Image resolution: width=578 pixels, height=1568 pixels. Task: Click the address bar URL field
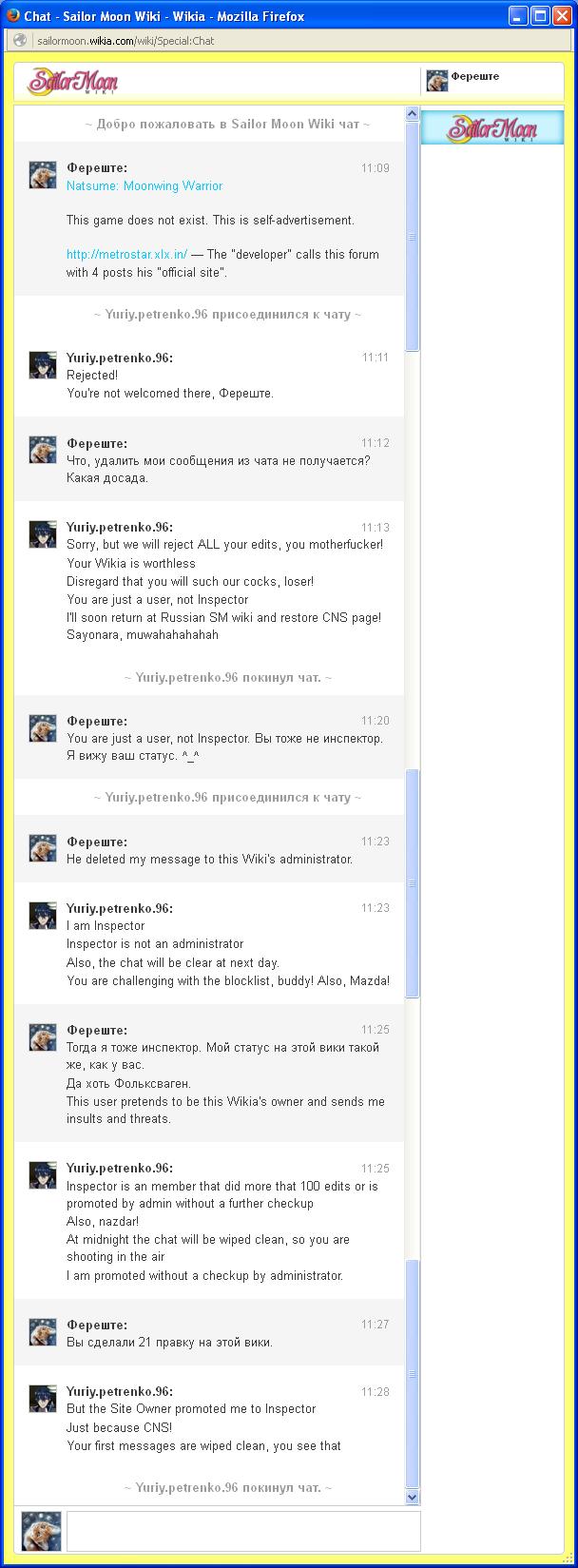pyautogui.click(x=285, y=41)
